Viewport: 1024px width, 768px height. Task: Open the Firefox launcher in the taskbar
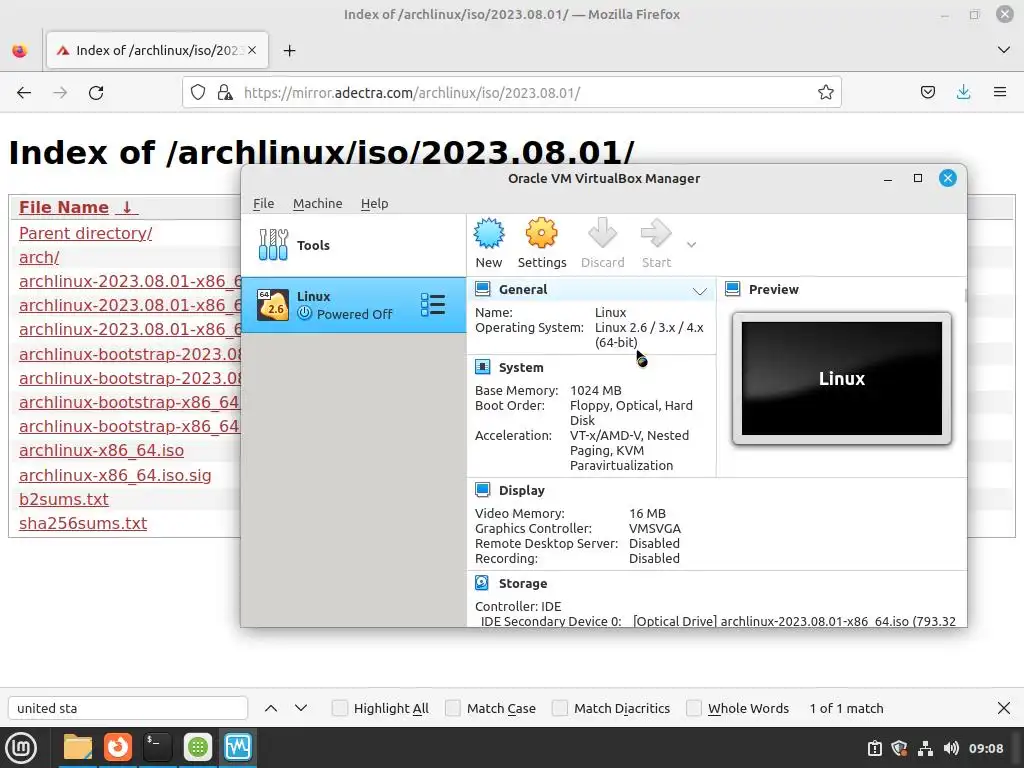click(x=118, y=747)
